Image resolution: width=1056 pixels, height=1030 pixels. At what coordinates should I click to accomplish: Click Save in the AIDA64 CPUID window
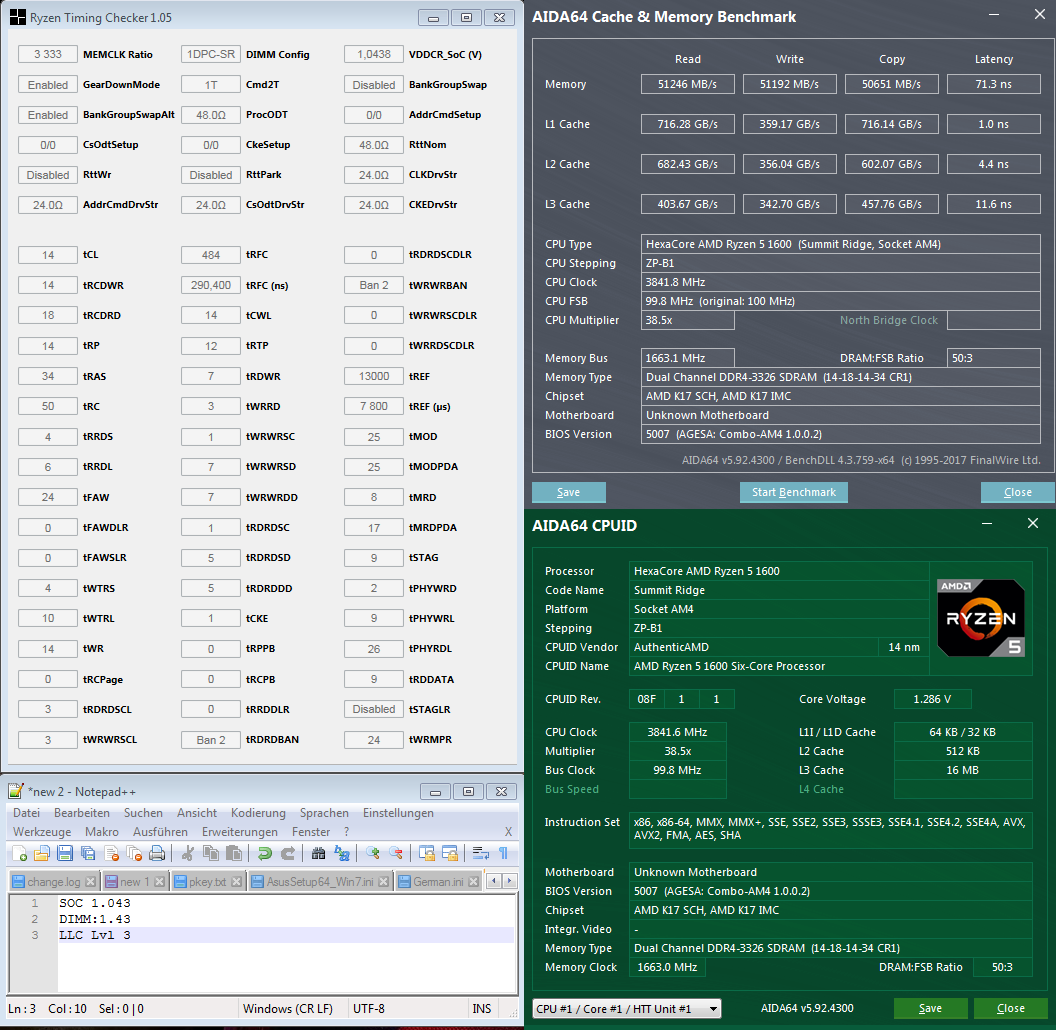pyautogui.click(x=930, y=1008)
